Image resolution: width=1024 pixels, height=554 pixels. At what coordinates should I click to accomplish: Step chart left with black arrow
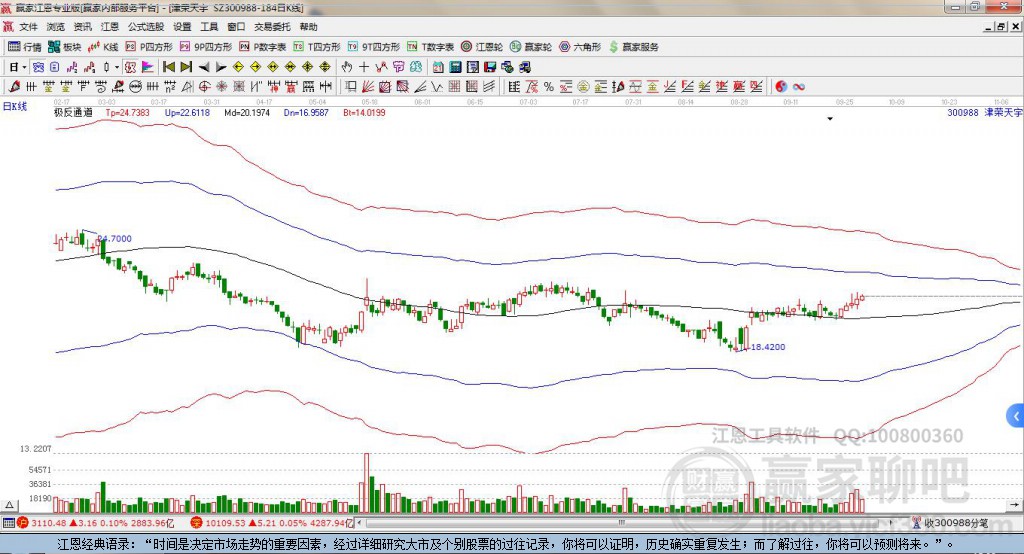[204, 67]
